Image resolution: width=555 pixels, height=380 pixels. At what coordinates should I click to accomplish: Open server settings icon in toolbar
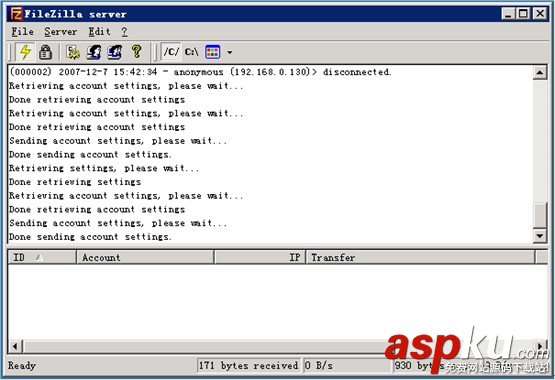[73, 52]
